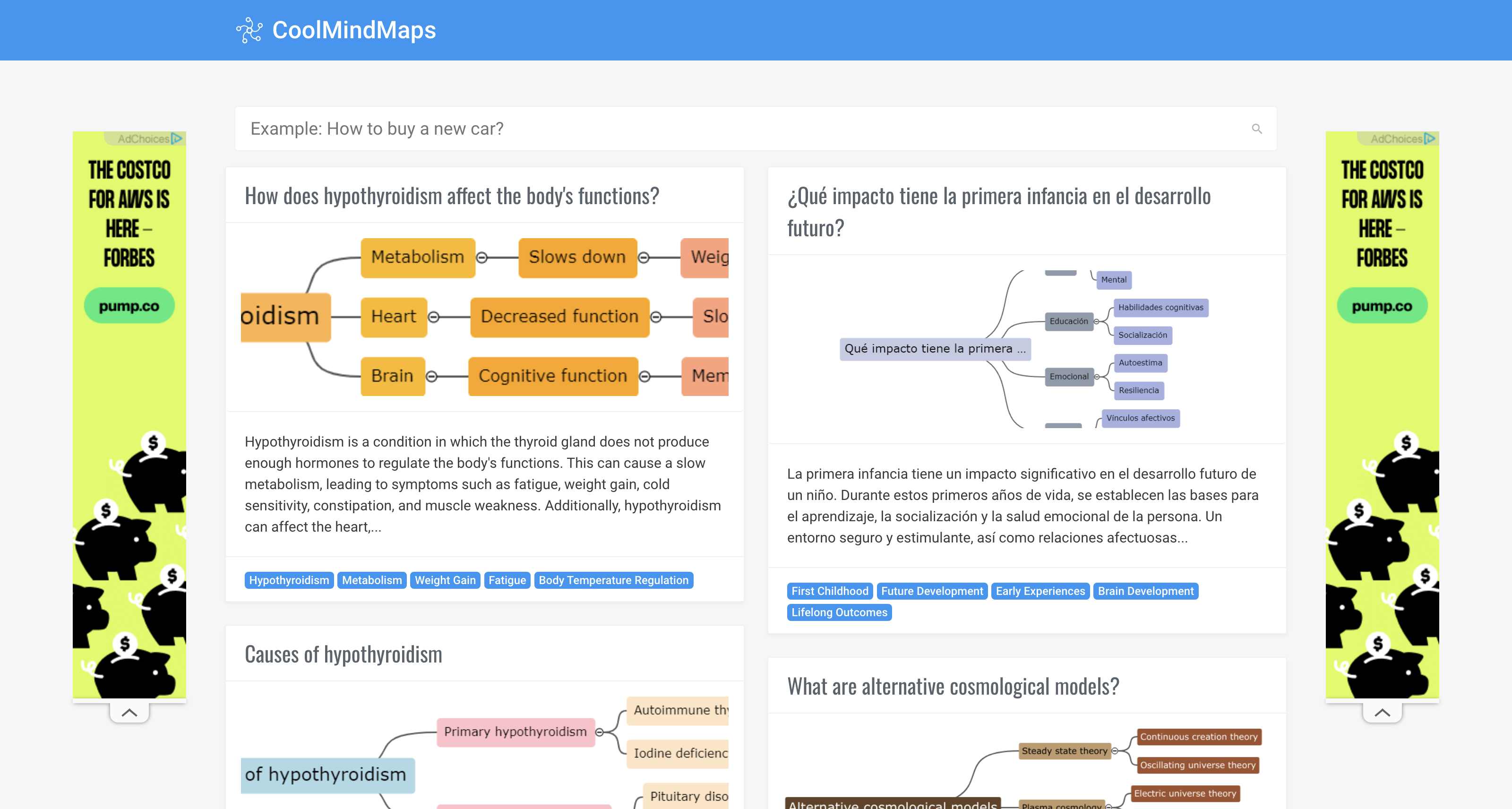Click the Vínculos afectivos node
This screenshot has width=1512, height=809.
(1141, 418)
